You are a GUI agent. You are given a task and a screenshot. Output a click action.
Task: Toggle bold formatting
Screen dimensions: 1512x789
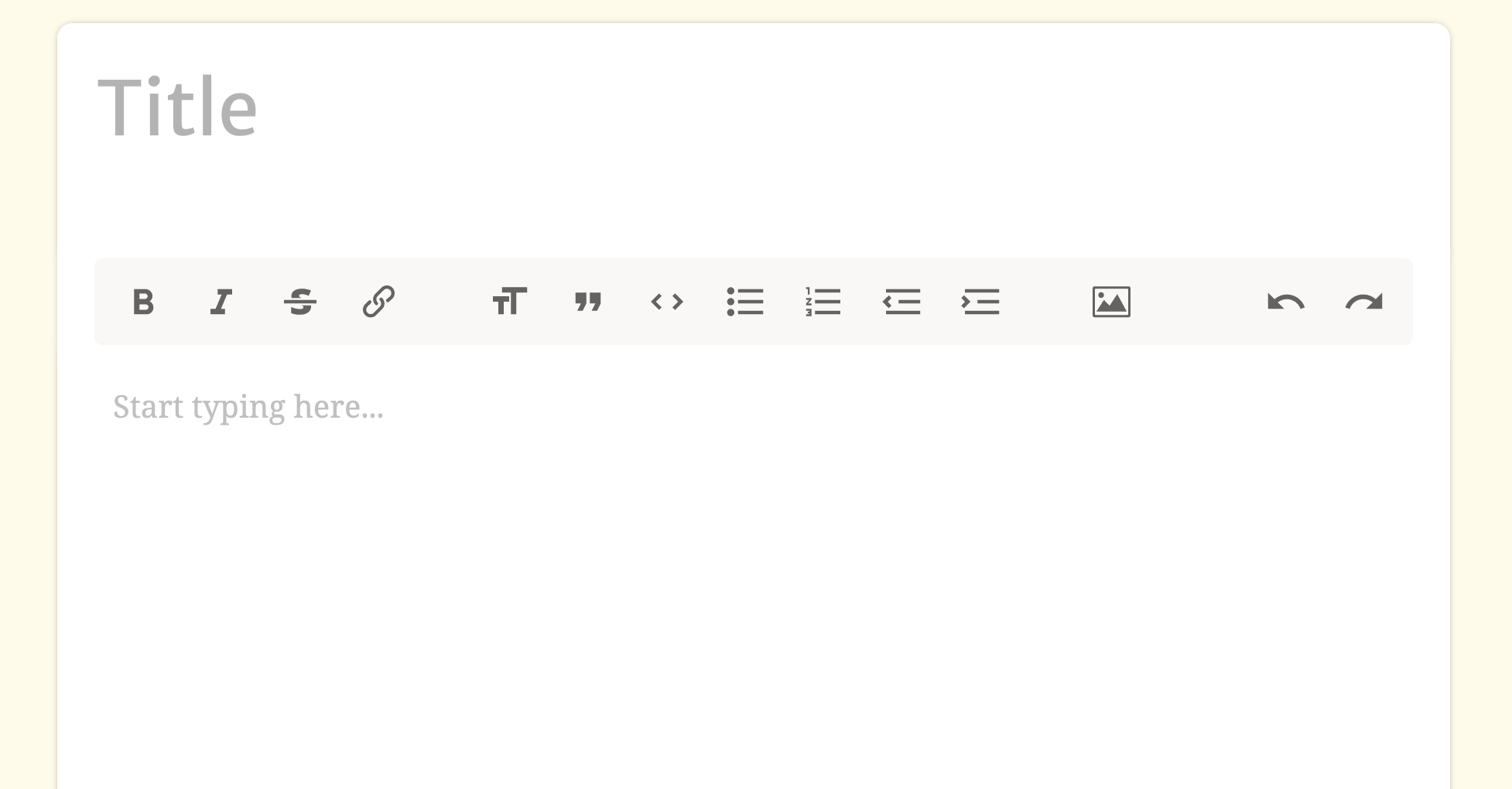point(143,302)
